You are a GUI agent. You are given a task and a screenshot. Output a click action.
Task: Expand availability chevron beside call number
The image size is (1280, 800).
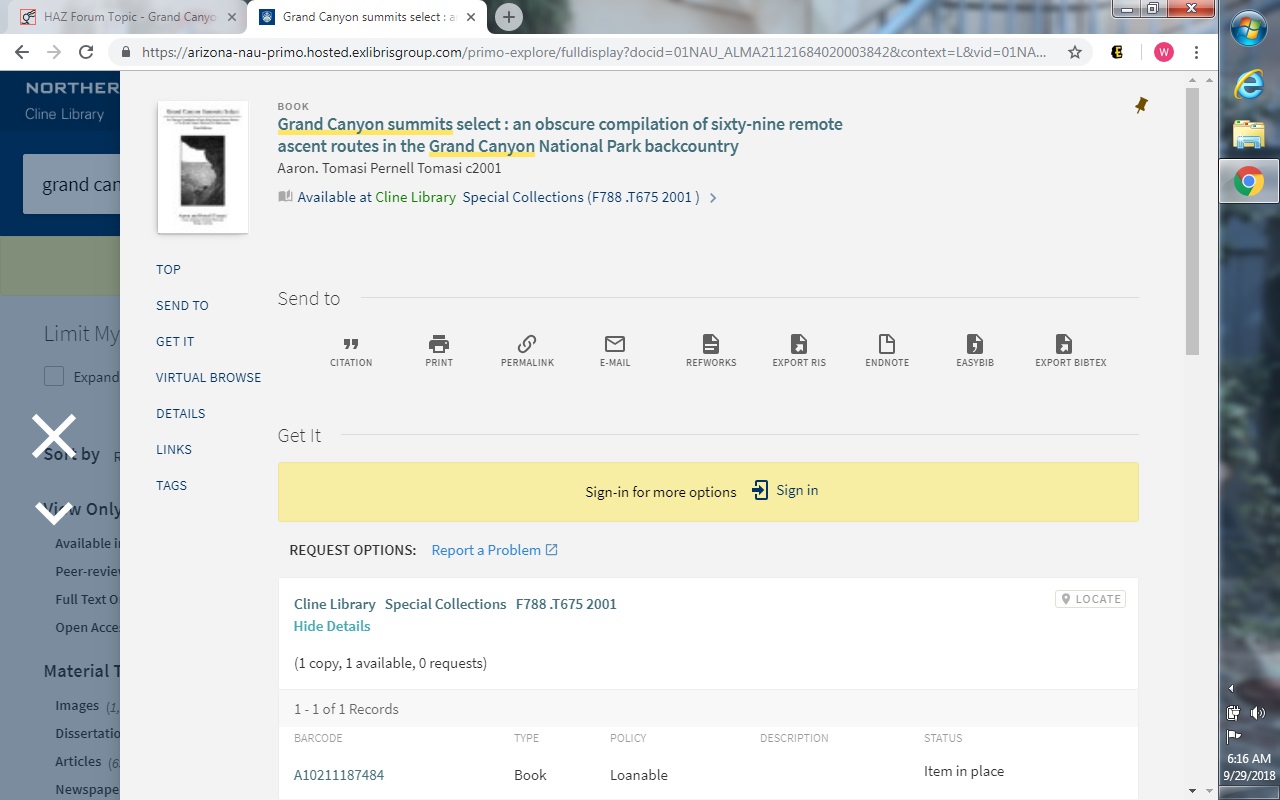(x=713, y=198)
